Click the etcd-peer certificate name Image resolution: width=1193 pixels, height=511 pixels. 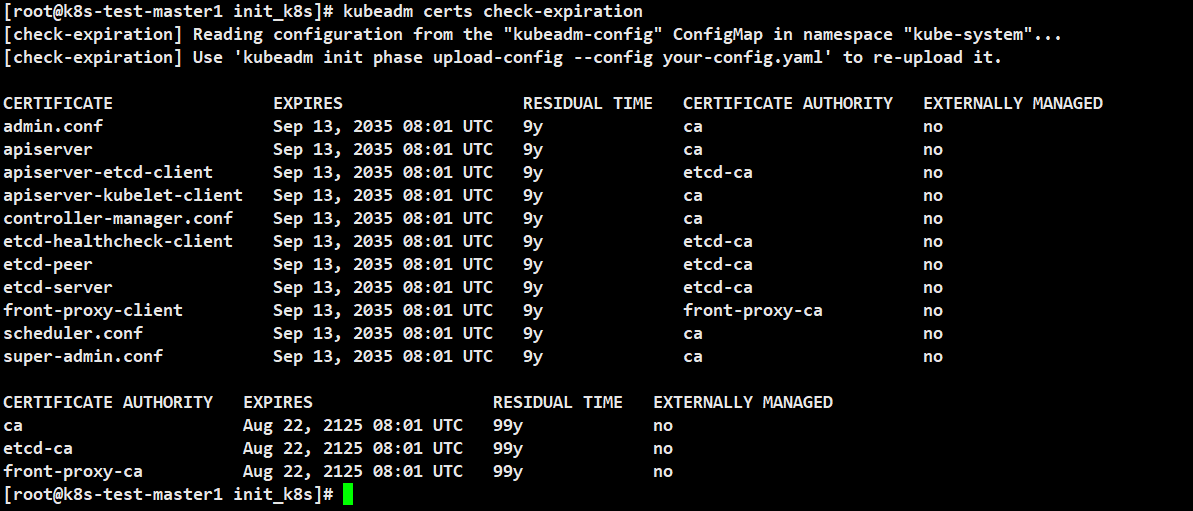click(x=48, y=265)
